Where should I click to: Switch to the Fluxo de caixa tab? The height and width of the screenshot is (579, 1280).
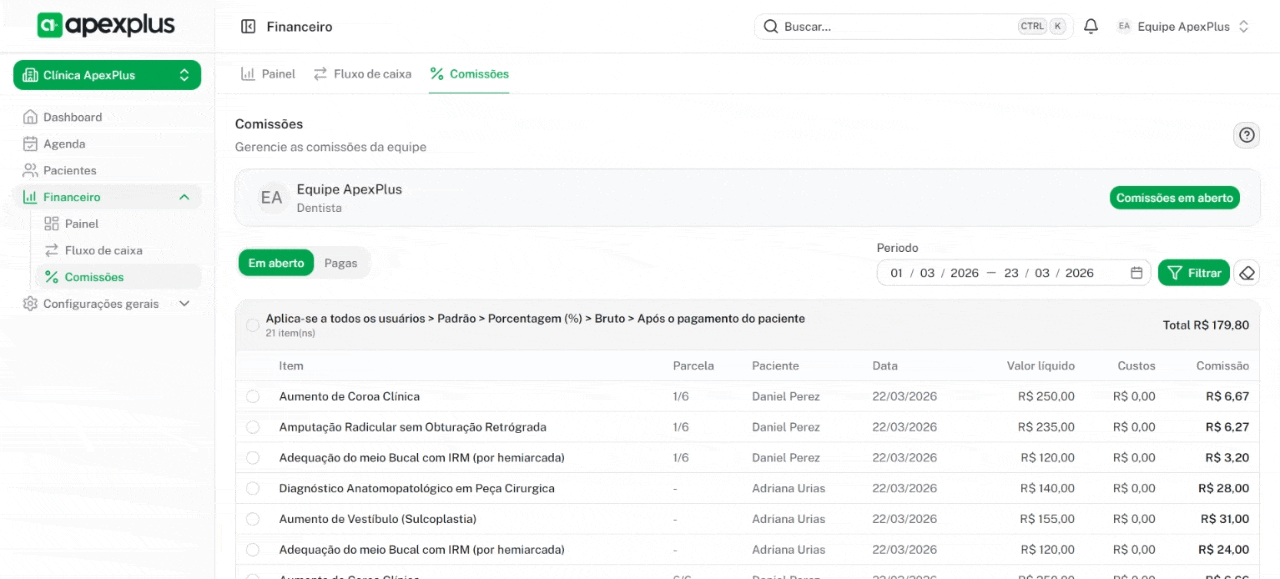[x=362, y=74]
